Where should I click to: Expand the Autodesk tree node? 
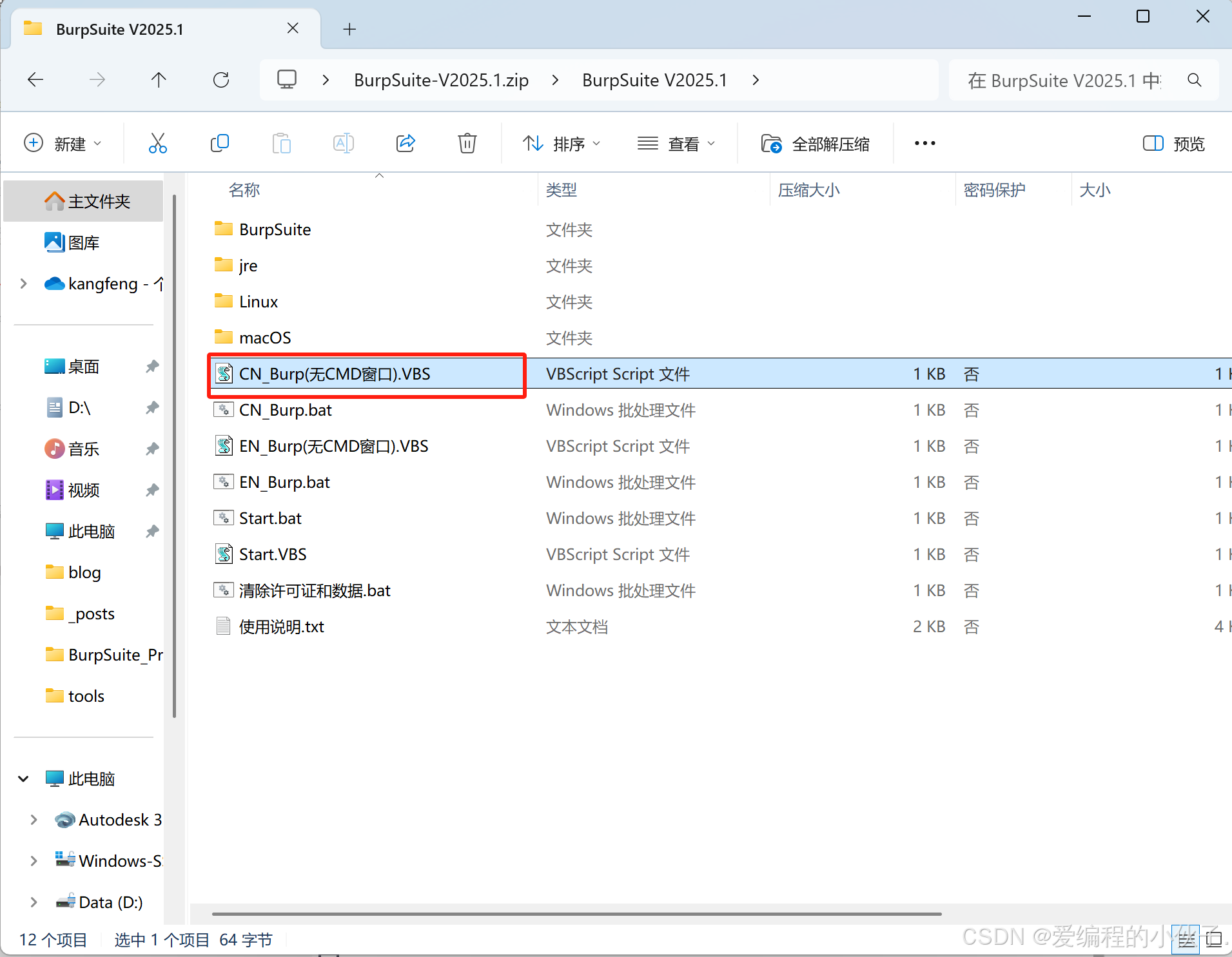coord(34,820)
